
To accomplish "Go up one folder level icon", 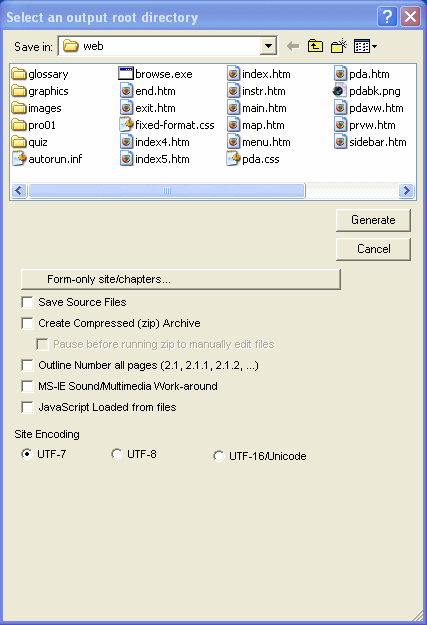I will coord(315,46).
